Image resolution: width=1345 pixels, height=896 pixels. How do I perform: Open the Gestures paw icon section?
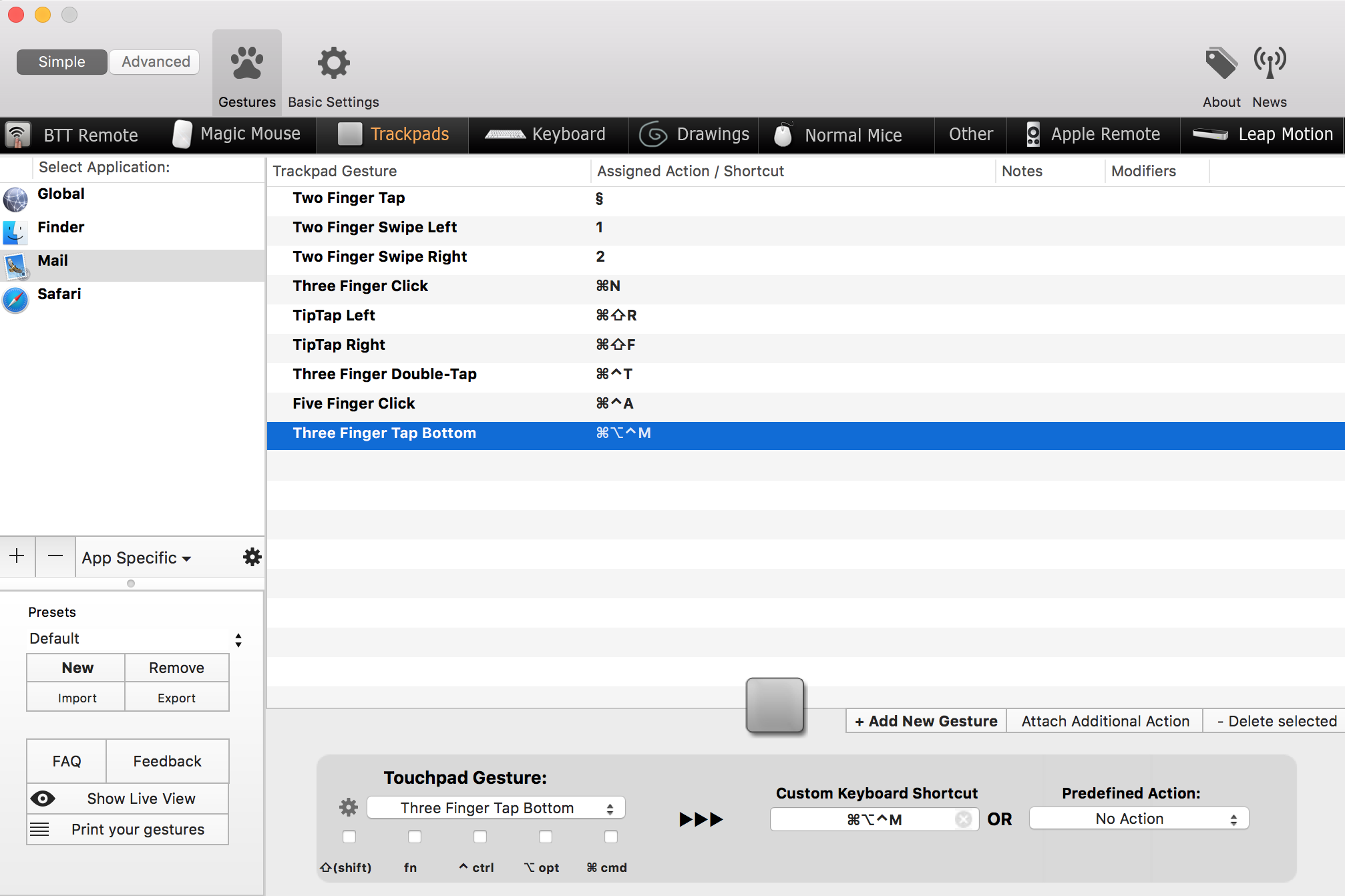pos(247,63)
